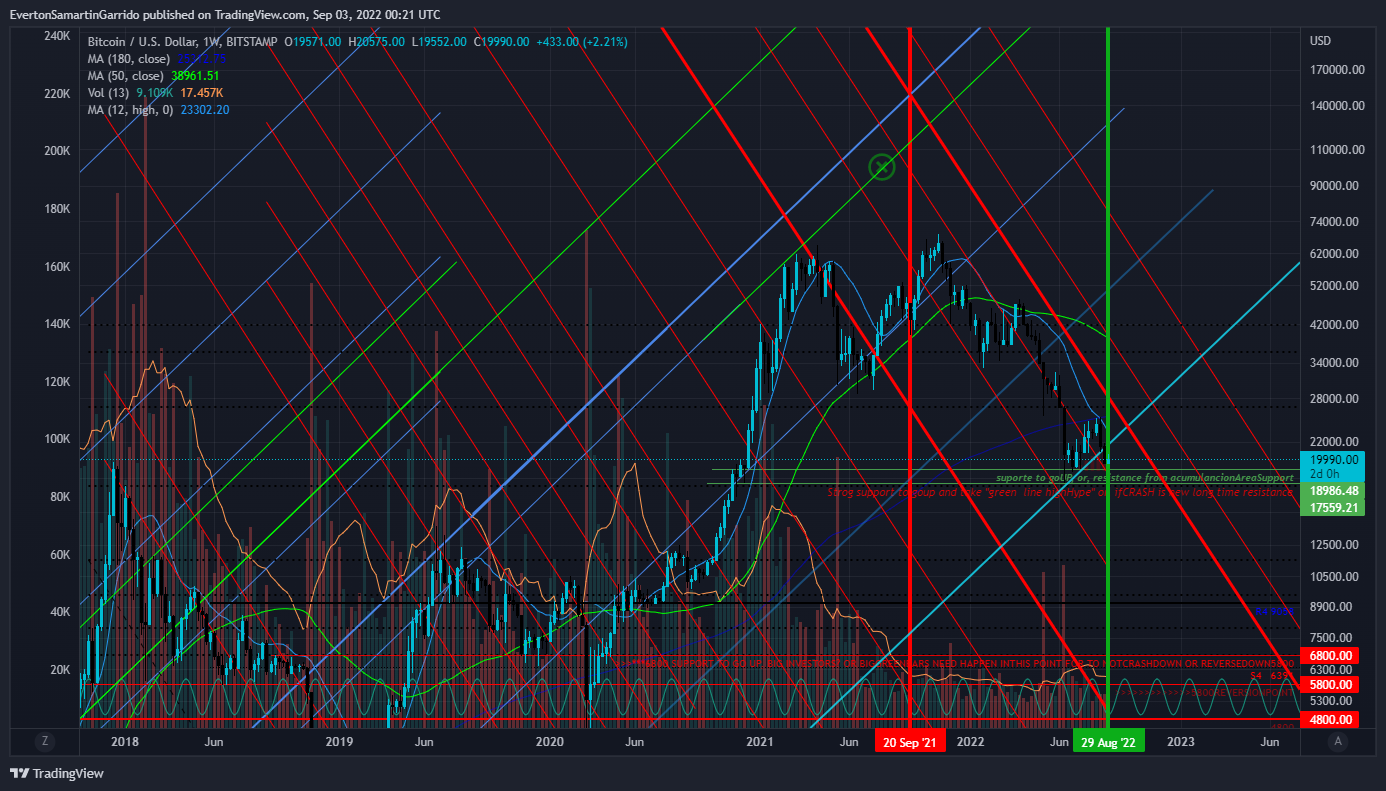
Task: Click the low value L19552.00
Action: click(x=440, y=42)
